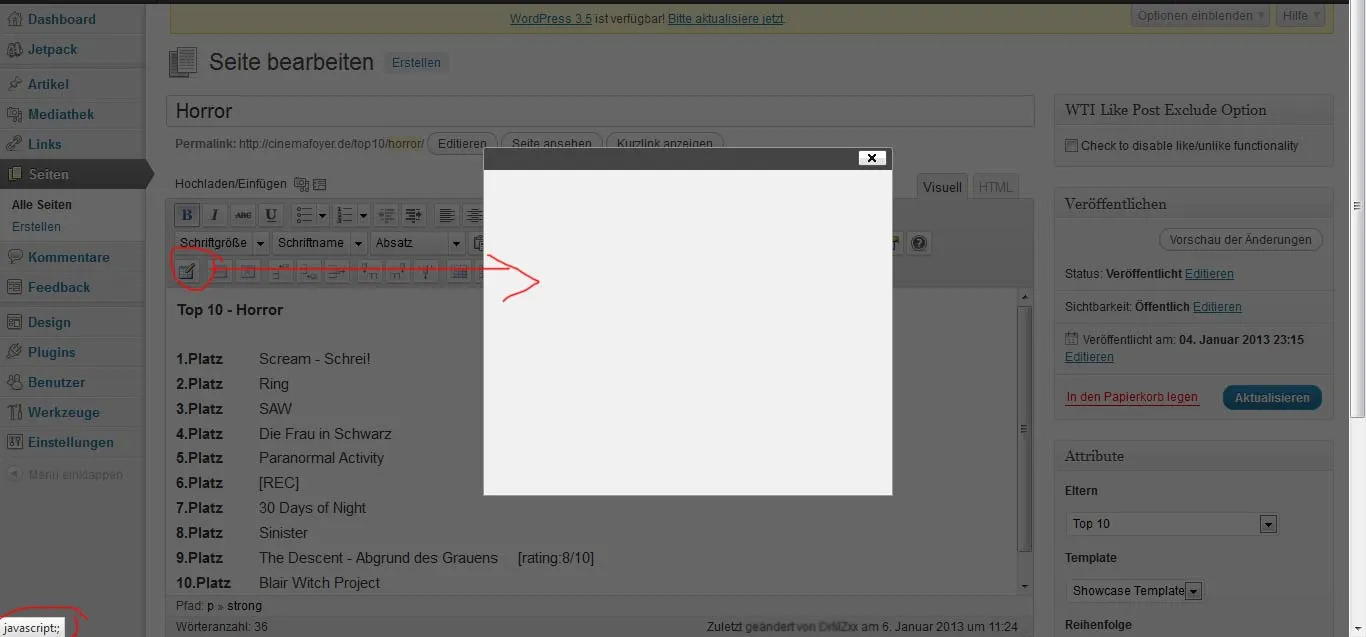1366x637 pixels.
Task: Click 'In den Papierkorb legen' link
Action: 1132,397
